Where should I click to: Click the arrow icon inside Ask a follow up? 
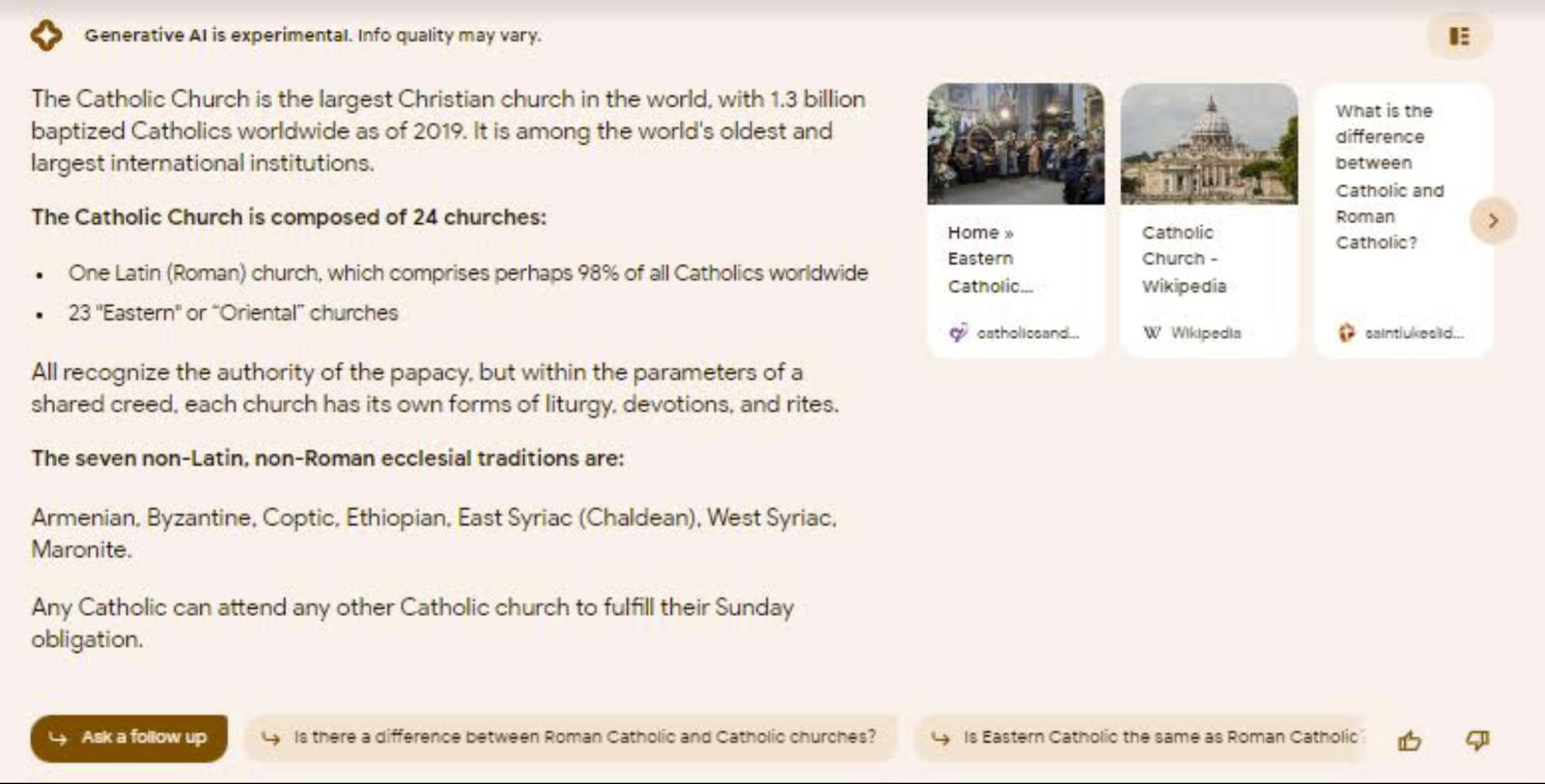tap(58, 739)
